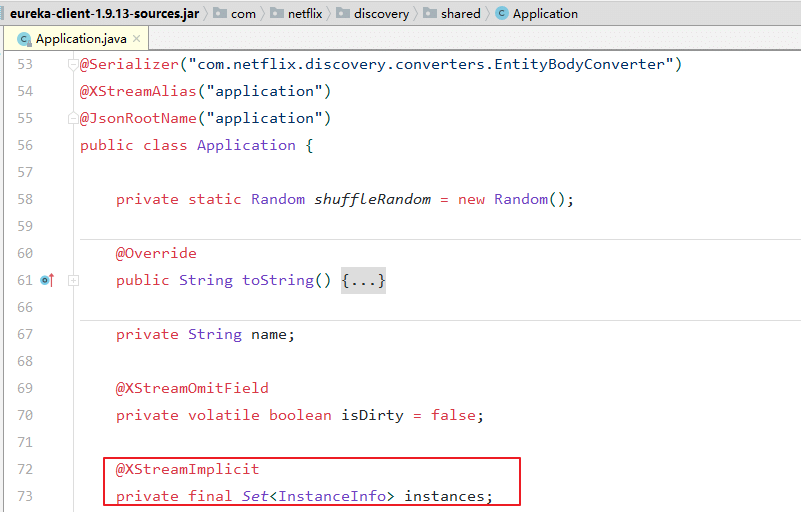Select the Application.java tab

pos(78,39)
